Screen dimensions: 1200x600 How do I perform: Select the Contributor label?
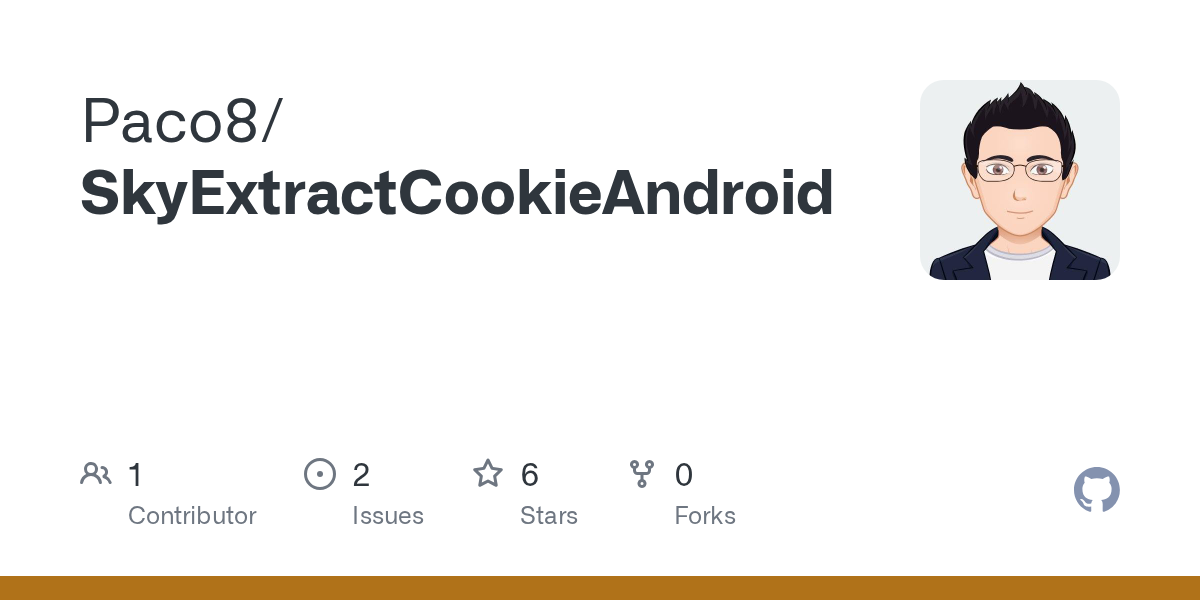tap(192, 516)
